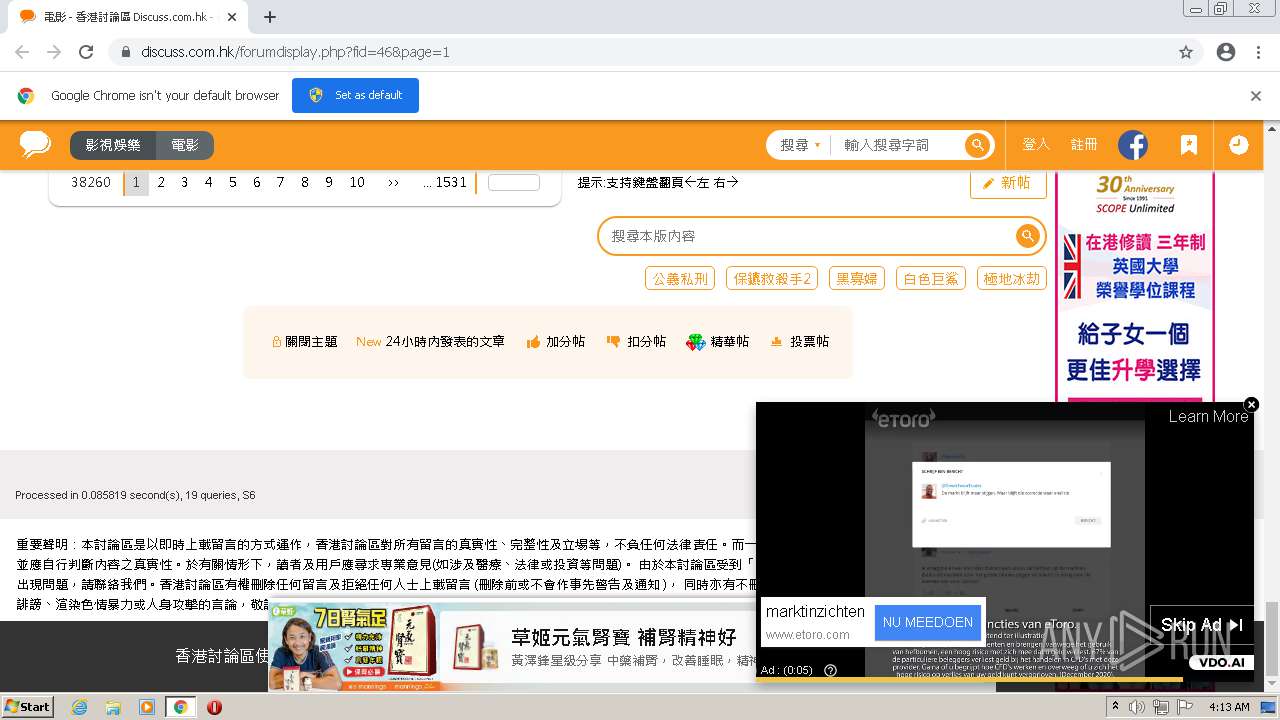Click the forum speech bubble logo
The height and width of the screenshot is (720, 1280).
(x=35, y=145)
